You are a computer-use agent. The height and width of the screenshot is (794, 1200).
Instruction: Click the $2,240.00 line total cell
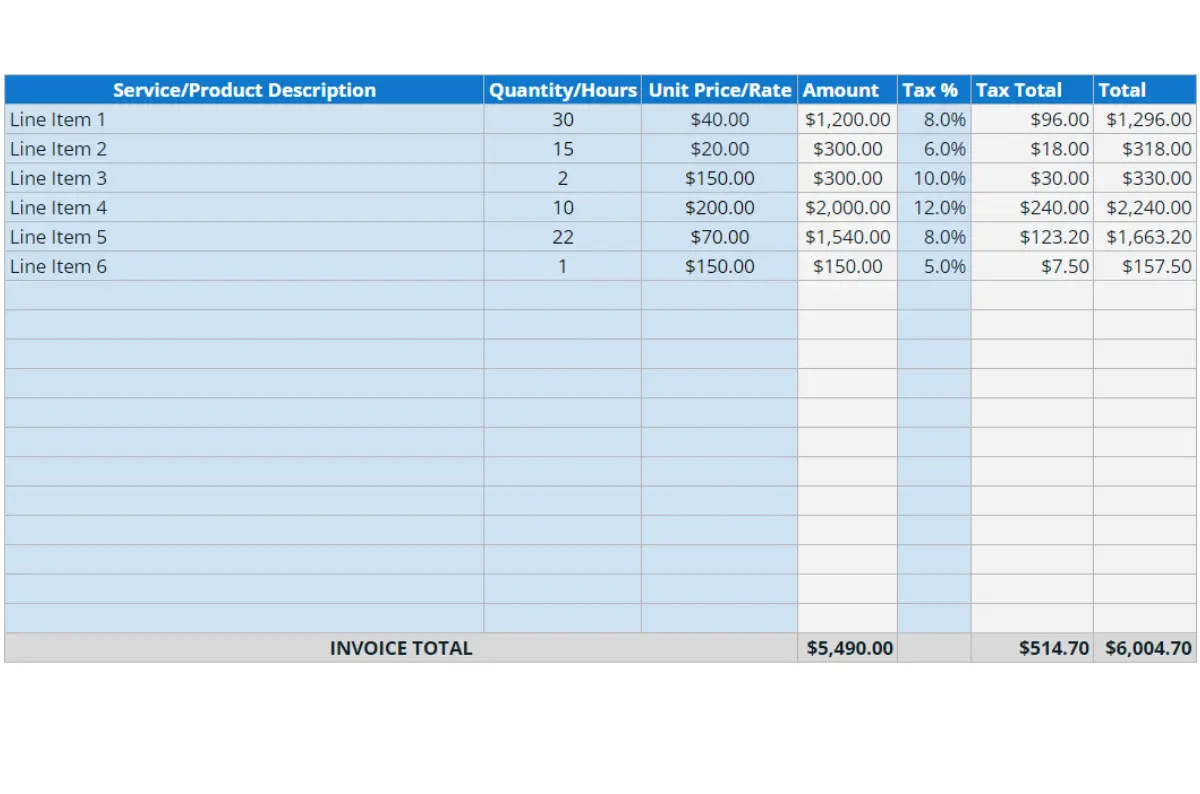pos(1145,208)
